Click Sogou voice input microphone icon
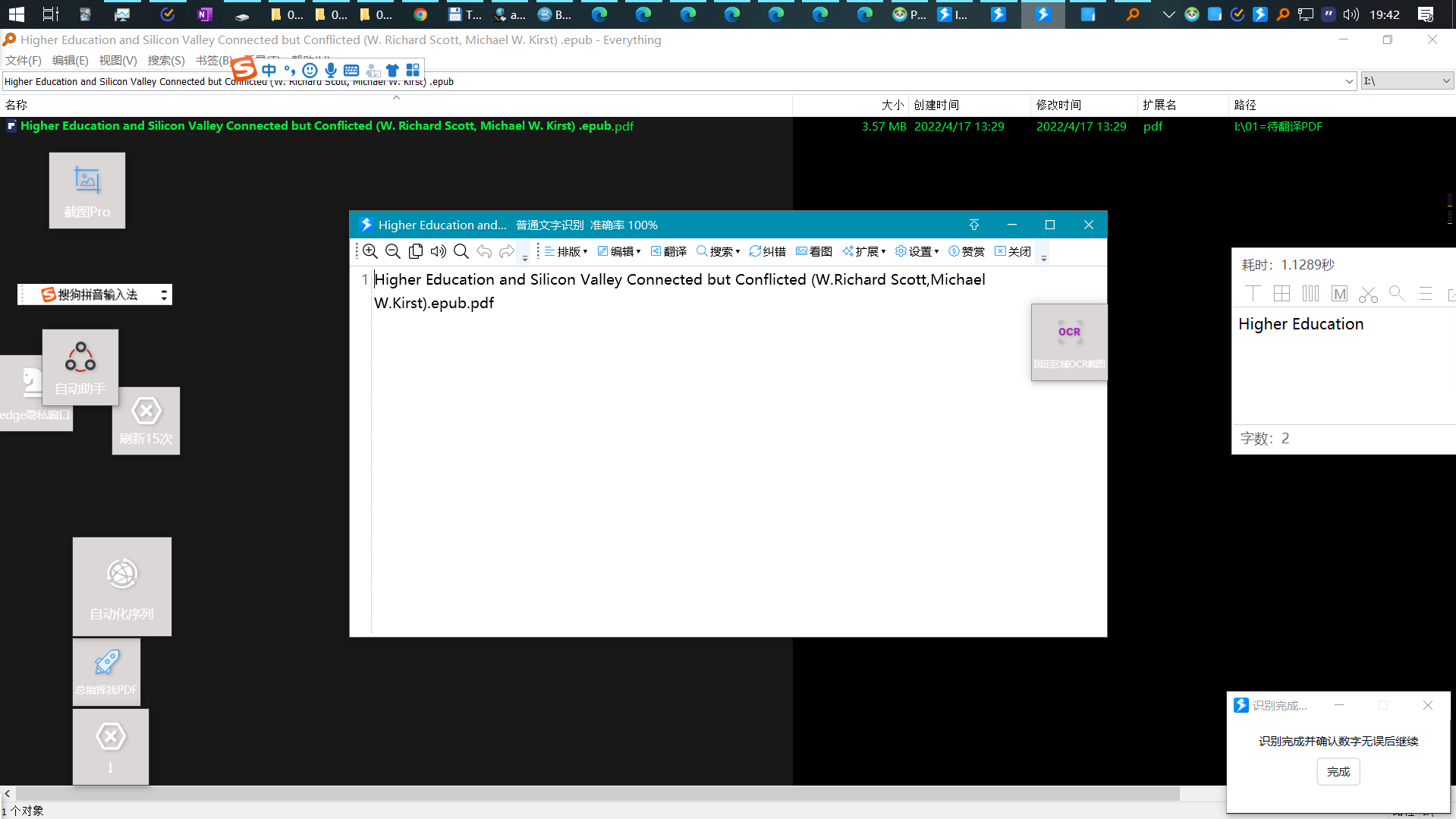The width and height of the screenshot is (1456, 819). [331, 70]
